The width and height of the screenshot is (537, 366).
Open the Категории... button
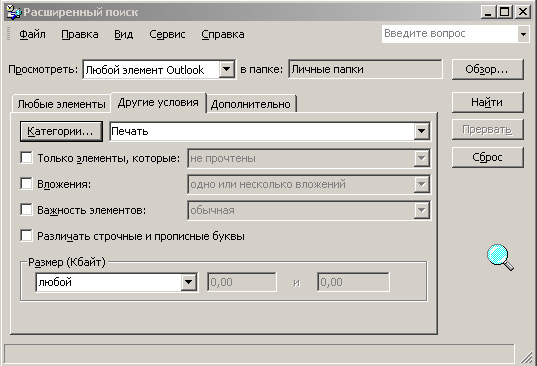[x=61, y=131]
